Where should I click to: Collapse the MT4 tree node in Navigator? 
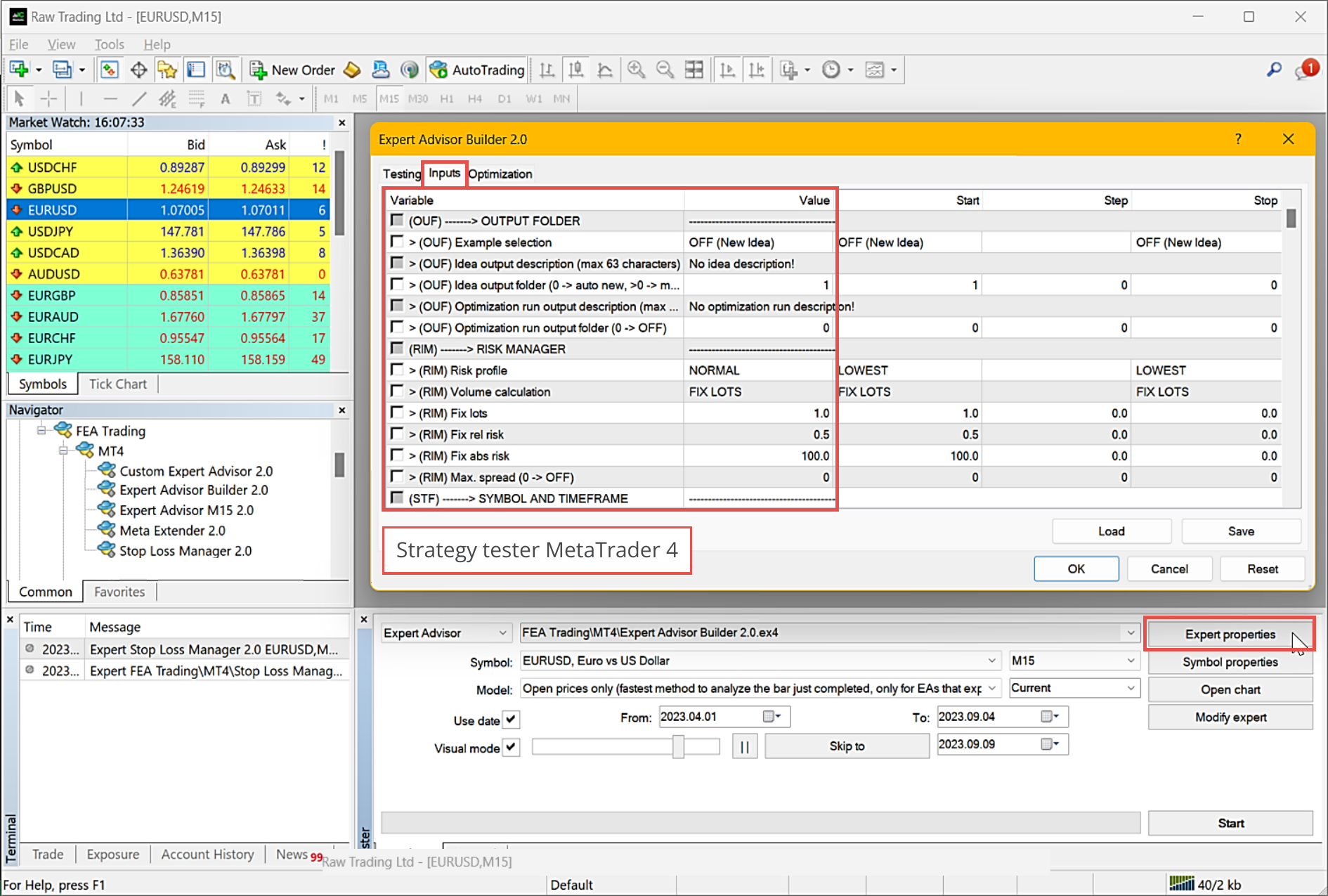(63, 450)
